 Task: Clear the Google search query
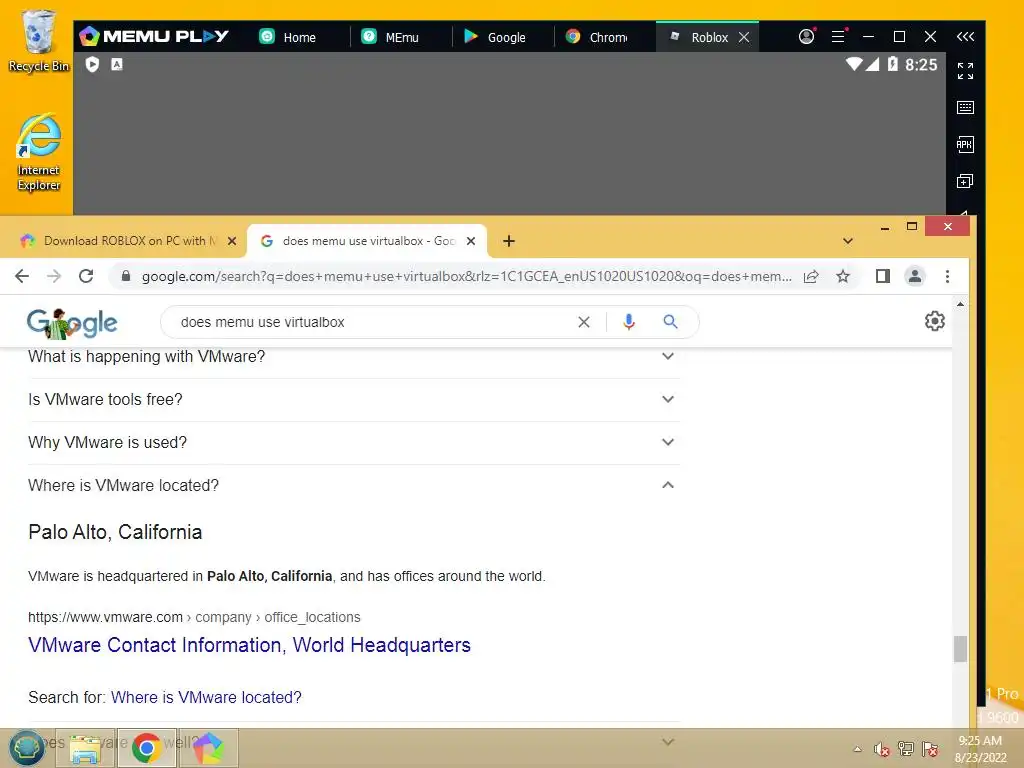[584, 322]
